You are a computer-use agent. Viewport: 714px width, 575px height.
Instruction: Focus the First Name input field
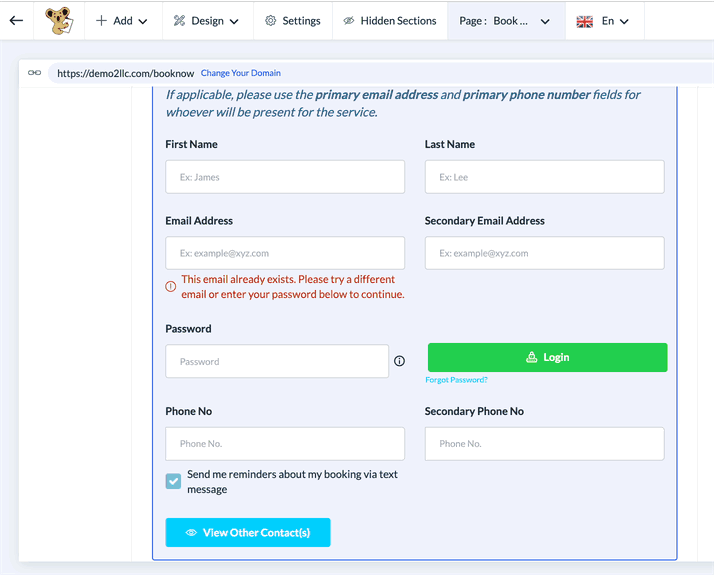click(285, 177)
